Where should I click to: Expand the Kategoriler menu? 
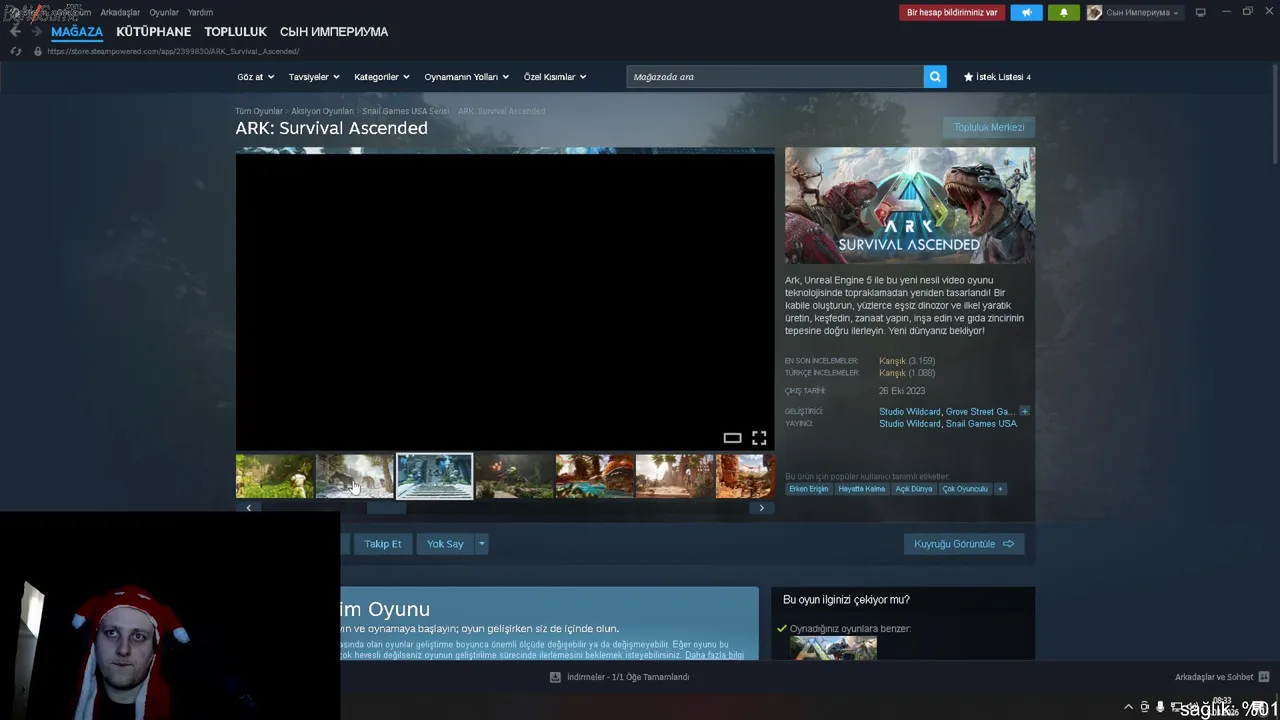pos(381,77)
